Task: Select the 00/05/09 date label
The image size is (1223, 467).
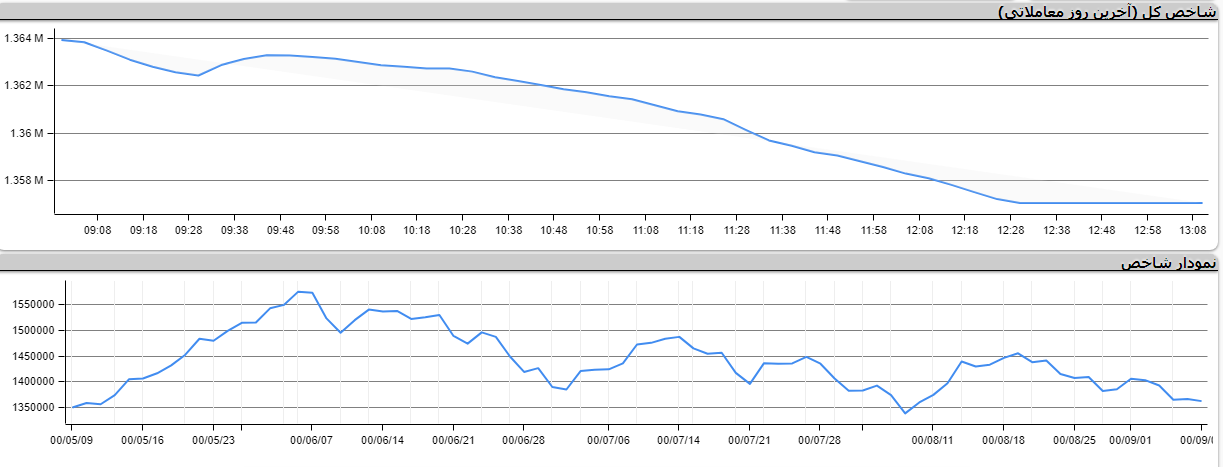Action: coord(73,438)
